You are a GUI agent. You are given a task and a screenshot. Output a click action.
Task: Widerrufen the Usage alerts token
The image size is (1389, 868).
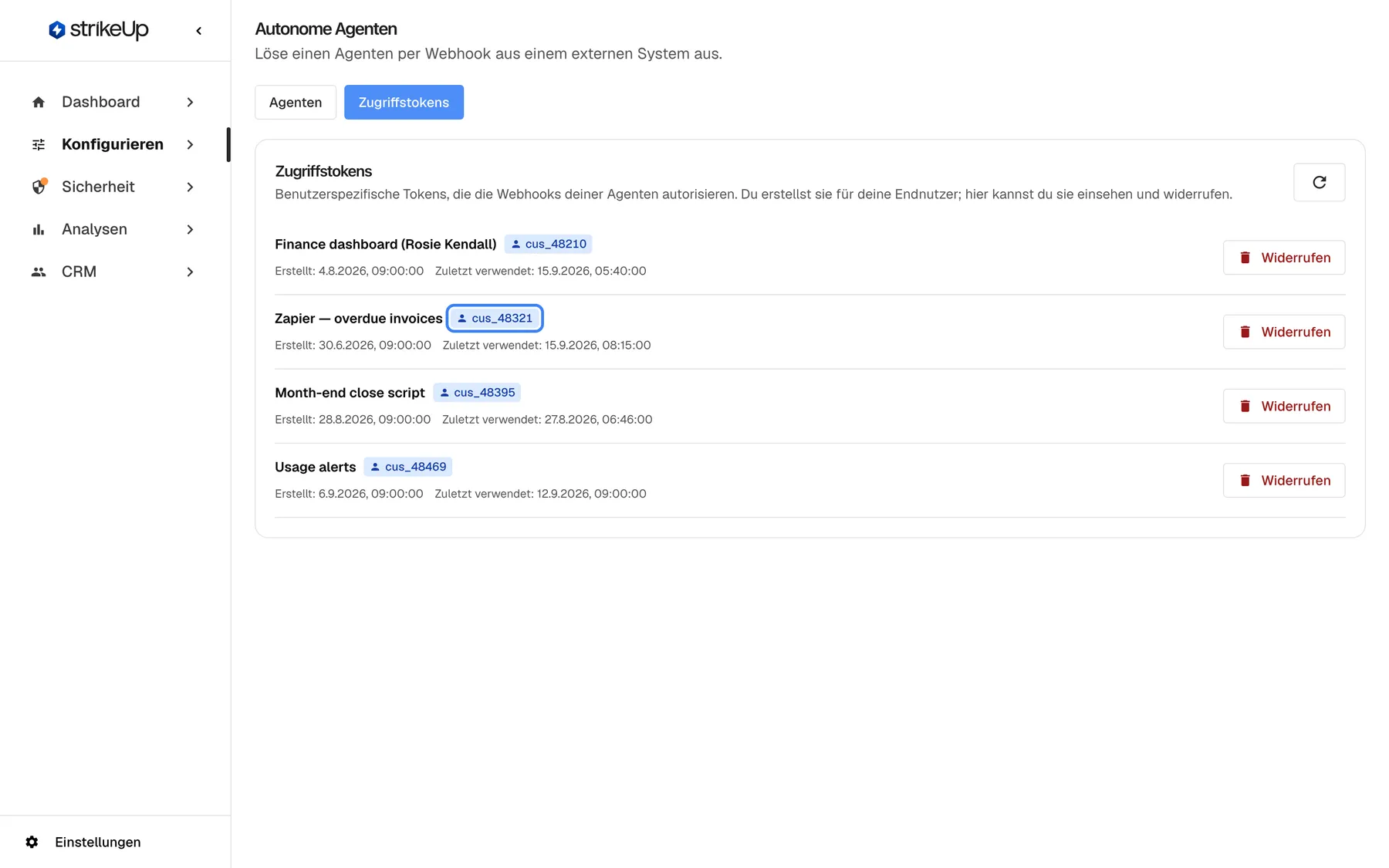coord(1284,480)
